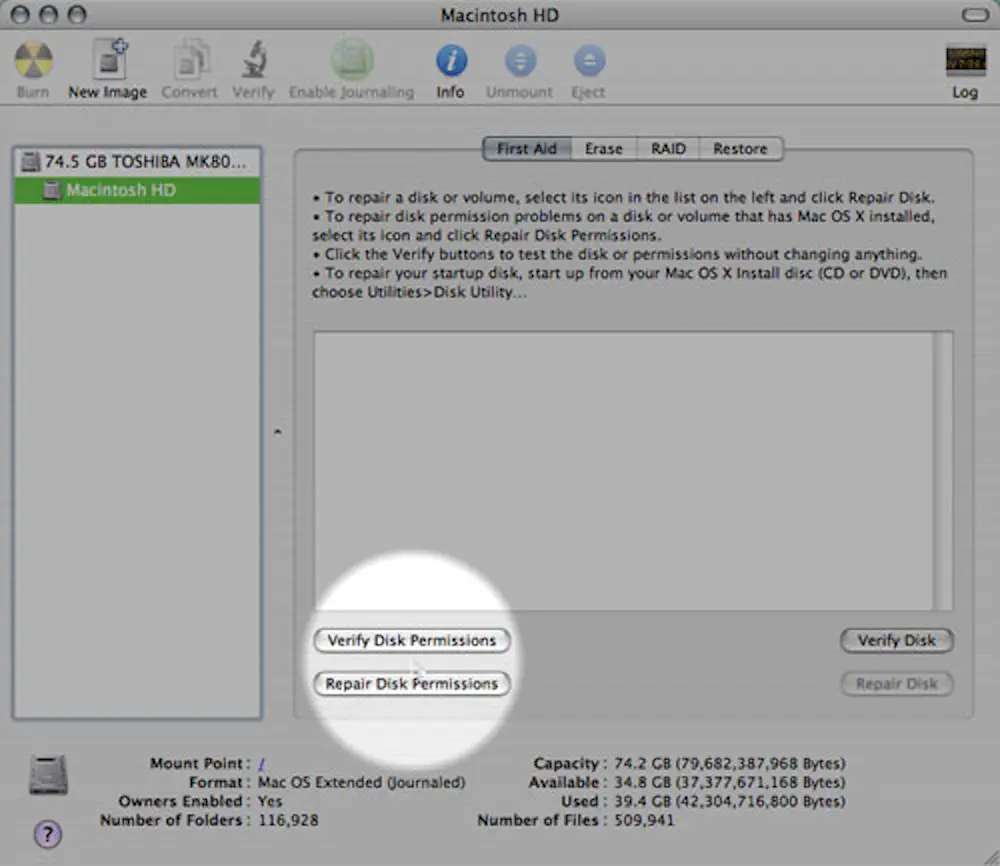This screenshot has width=1000, height=866.
Task: Open the Log from the toolbar
Action: [x=964, y=60]
